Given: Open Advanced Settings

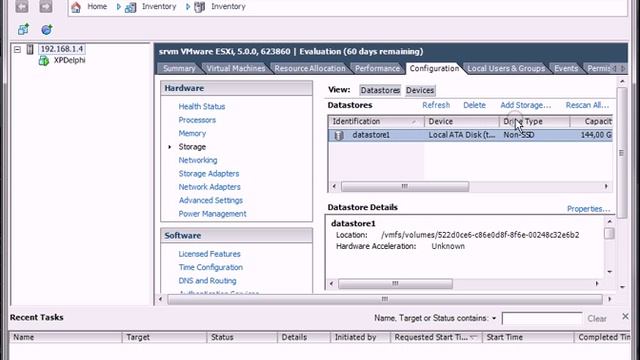Looking at the screenshot, I should pos(211,200).
